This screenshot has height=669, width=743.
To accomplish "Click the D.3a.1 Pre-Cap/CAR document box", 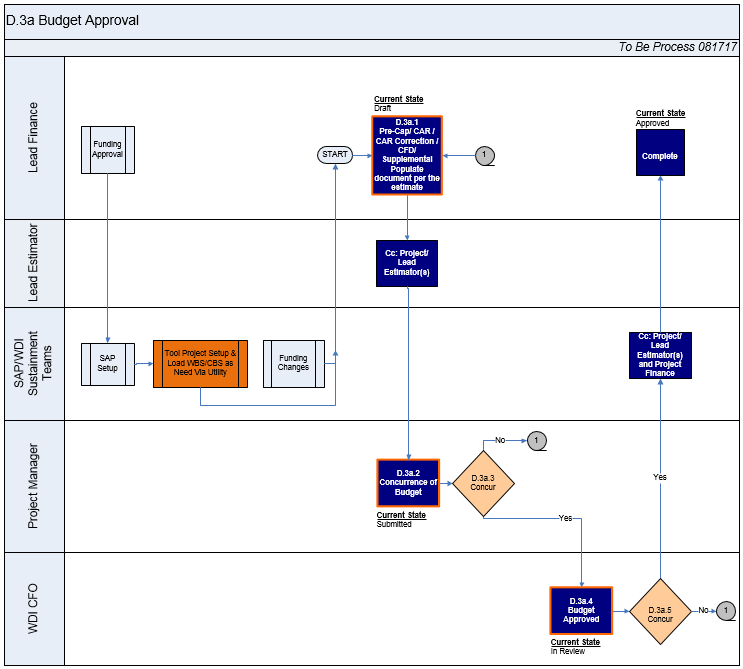I will pos(407,155).
